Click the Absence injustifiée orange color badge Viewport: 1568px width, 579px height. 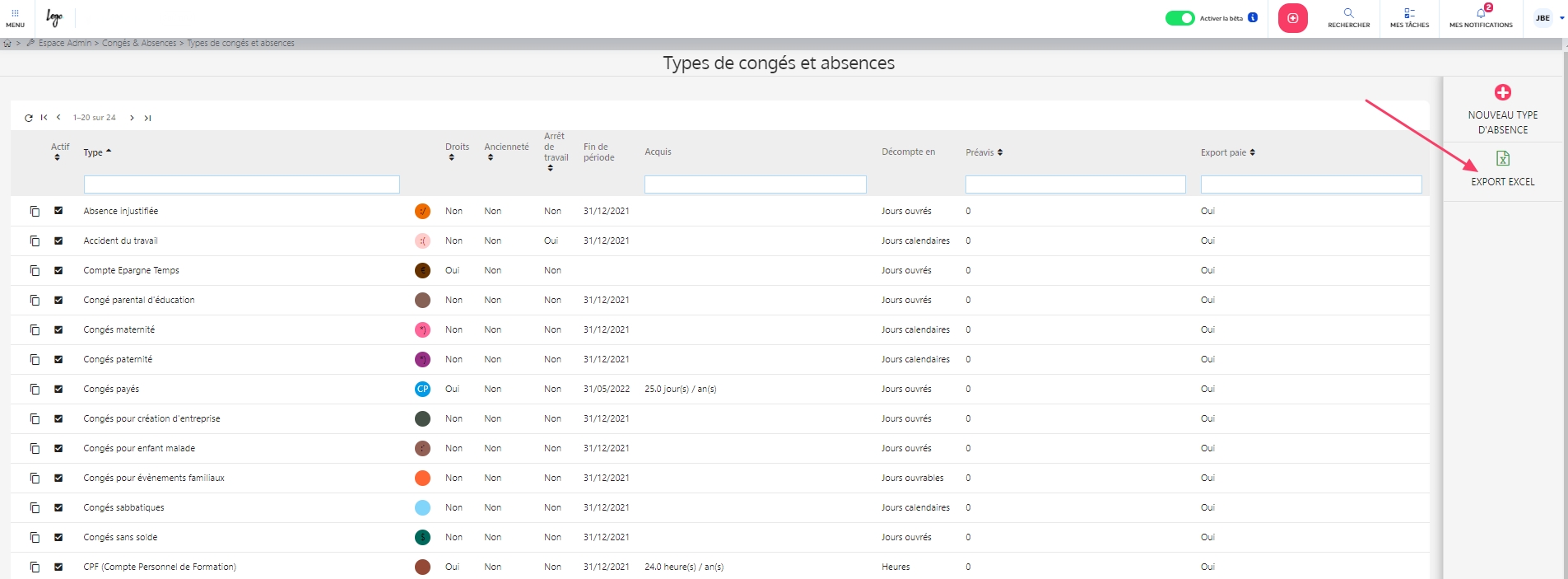coord(422,212)
